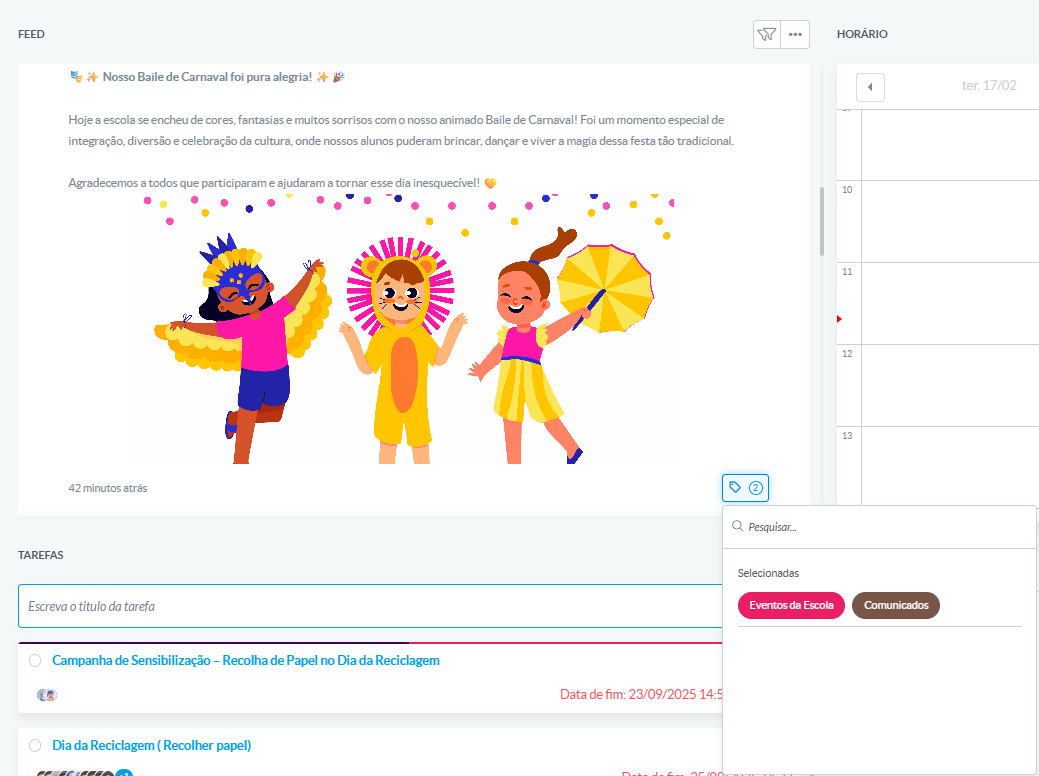The image size is (1039, 776).
Task: Select the 12 o'clock schedule slot
Action: point(950,386)
